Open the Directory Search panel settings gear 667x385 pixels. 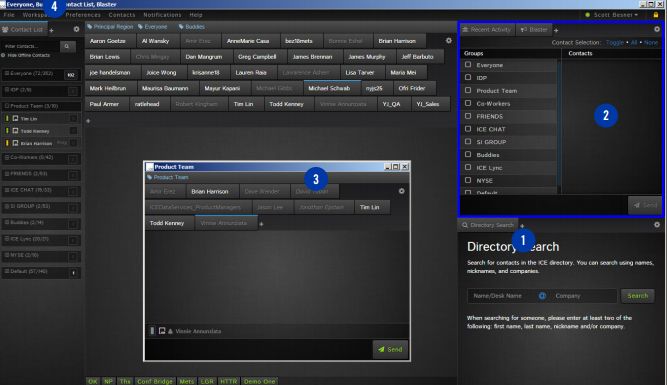tap(657, 224)
